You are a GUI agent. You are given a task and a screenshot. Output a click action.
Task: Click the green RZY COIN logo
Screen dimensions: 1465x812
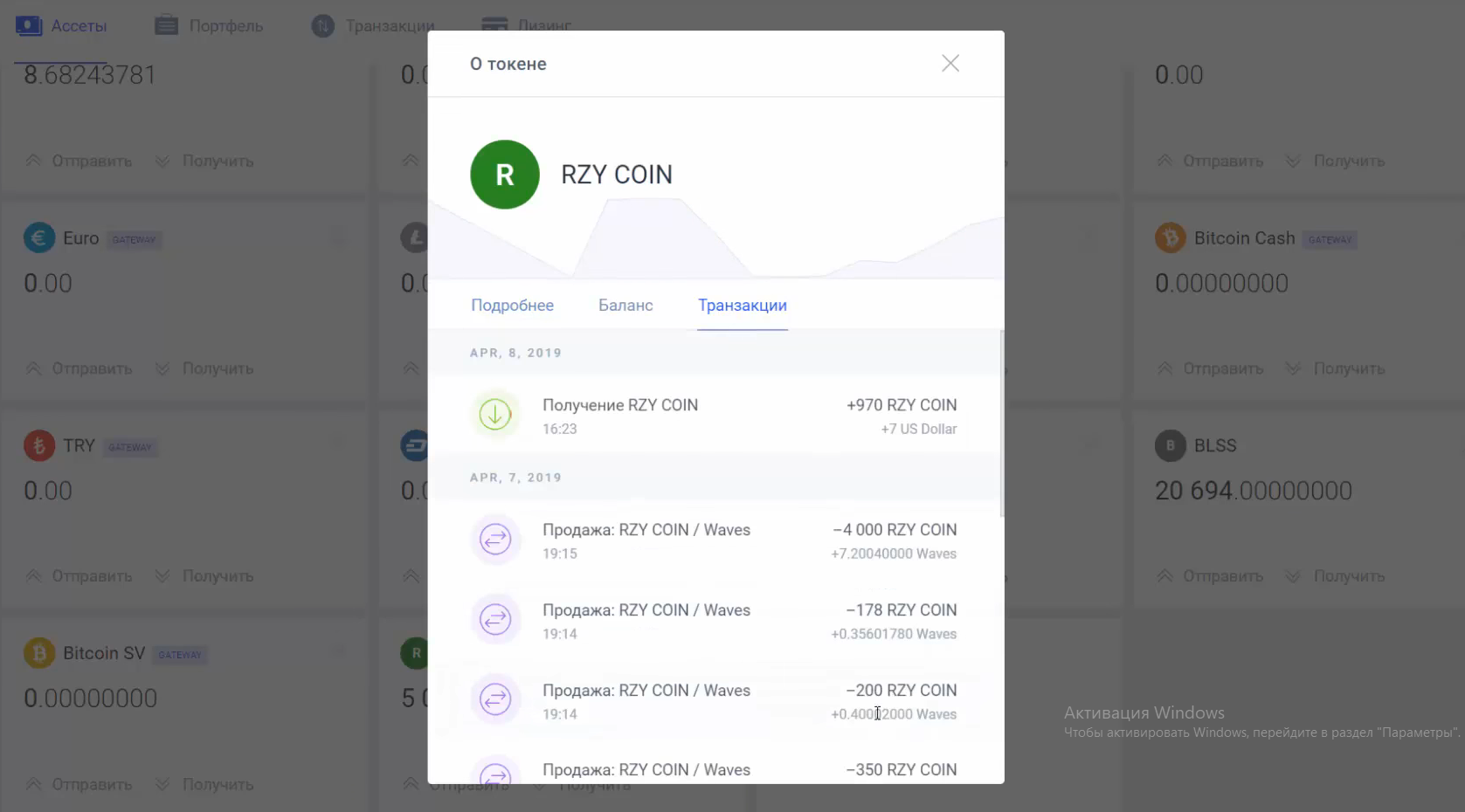[505, 175]
